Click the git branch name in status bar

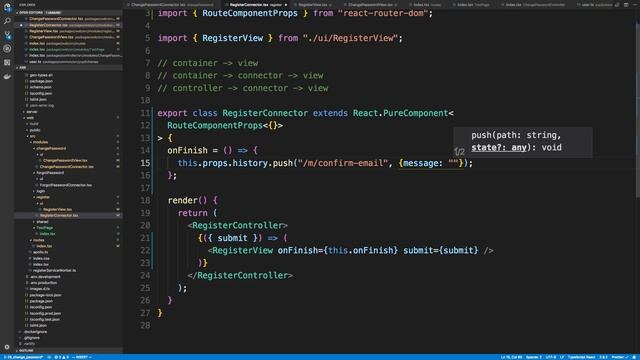pyautogui.click(x=23, y=357)
